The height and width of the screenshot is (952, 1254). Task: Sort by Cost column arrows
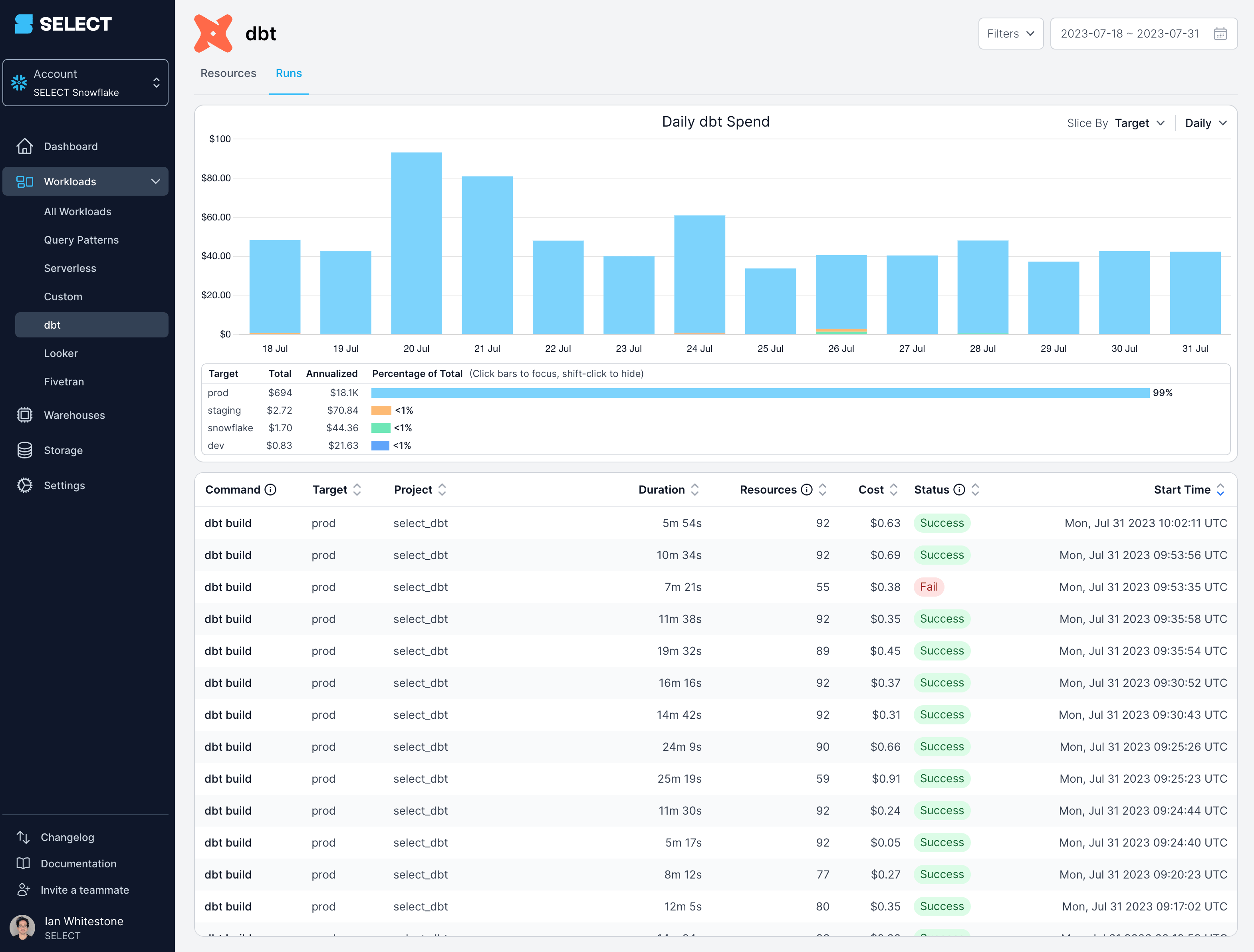pyautogui.click(x=893, y=489)
